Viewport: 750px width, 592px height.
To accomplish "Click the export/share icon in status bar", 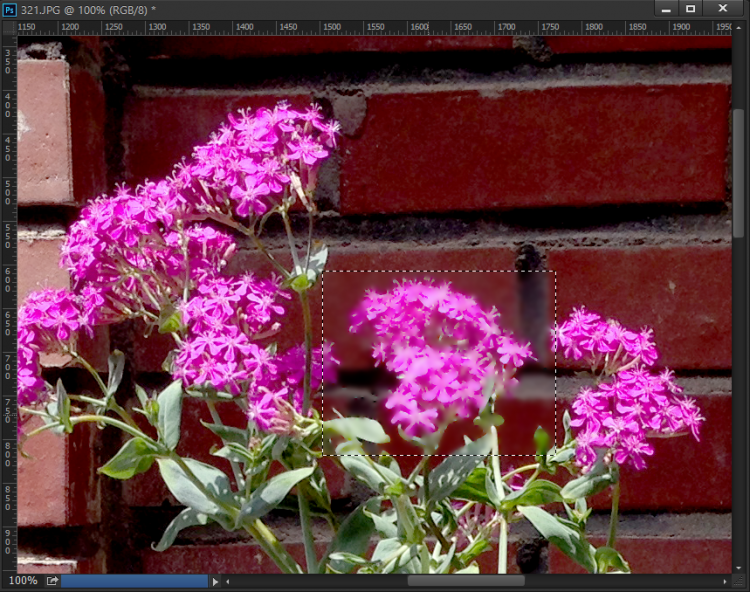I will pyautogui.click(x=52, y=580).
